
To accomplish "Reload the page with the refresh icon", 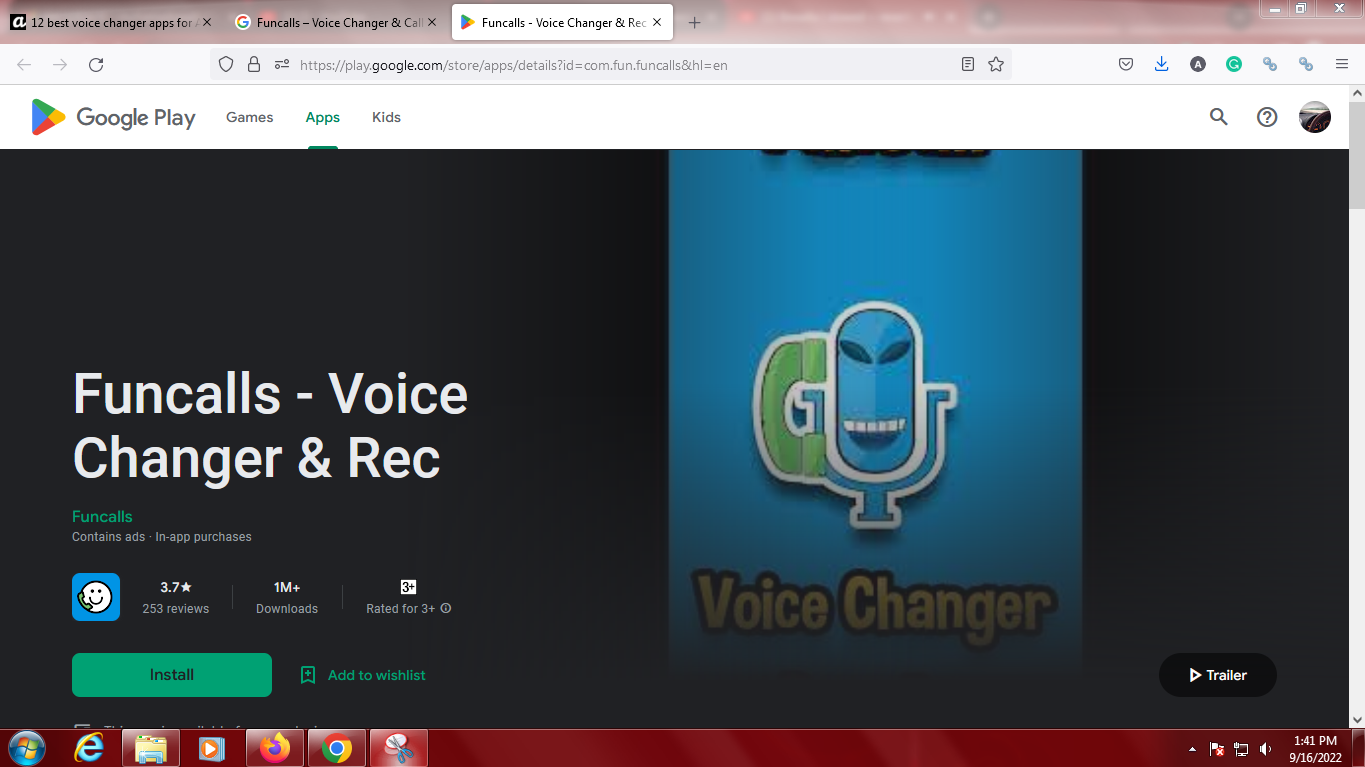I will [96, 64].
